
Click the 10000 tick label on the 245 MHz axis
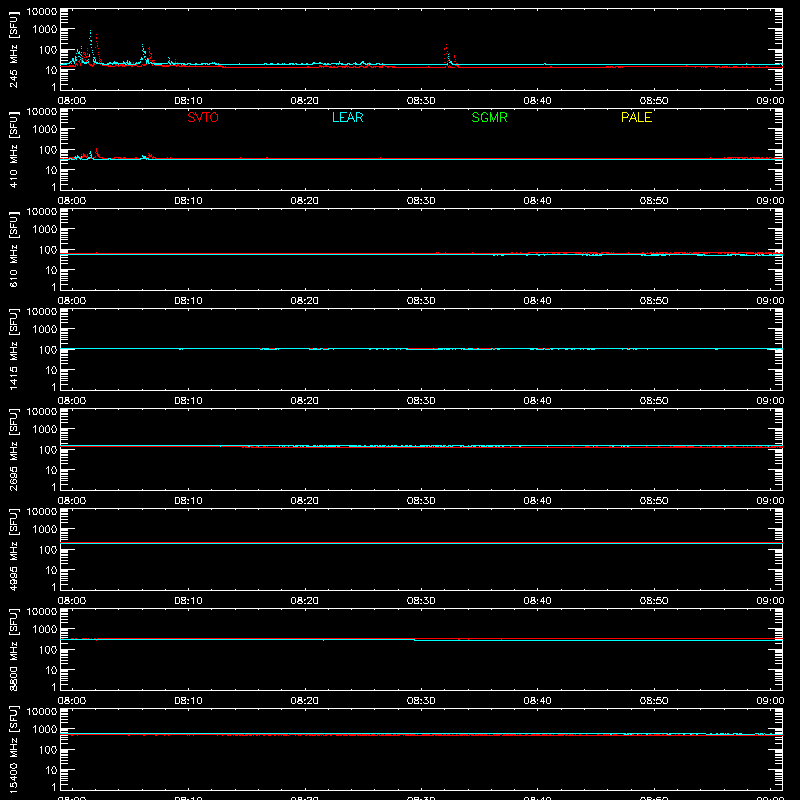(42, 11)
